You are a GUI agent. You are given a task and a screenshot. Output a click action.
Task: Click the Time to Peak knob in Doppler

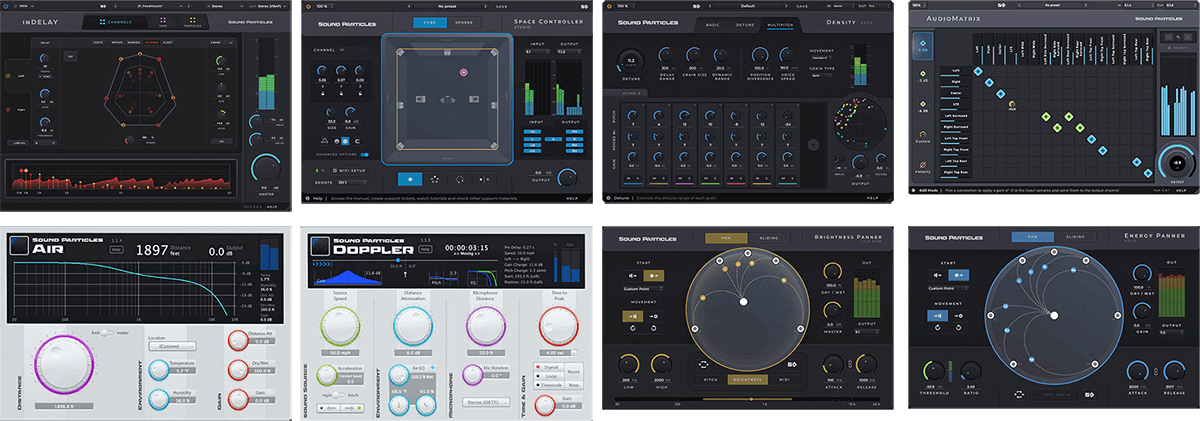tap(558, 325)
